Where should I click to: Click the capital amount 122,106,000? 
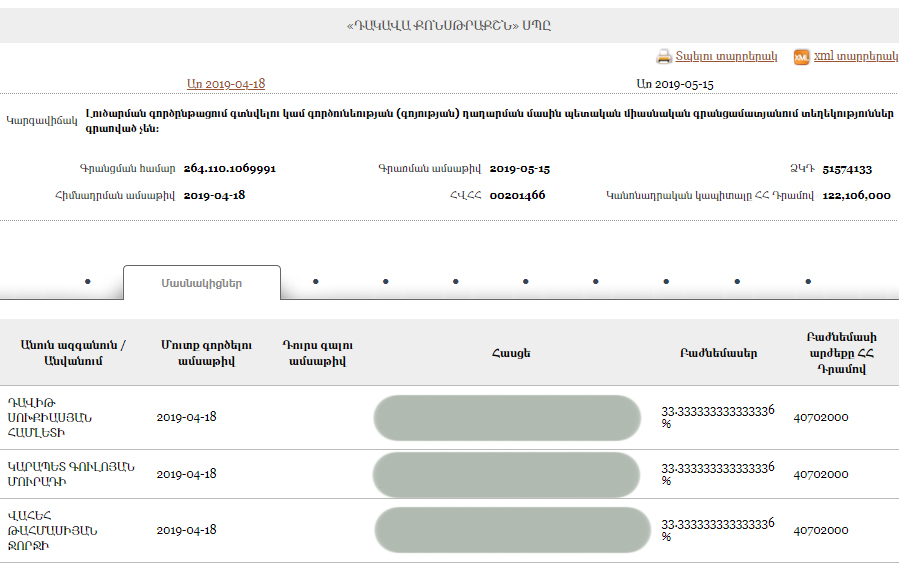coord(856,195)
